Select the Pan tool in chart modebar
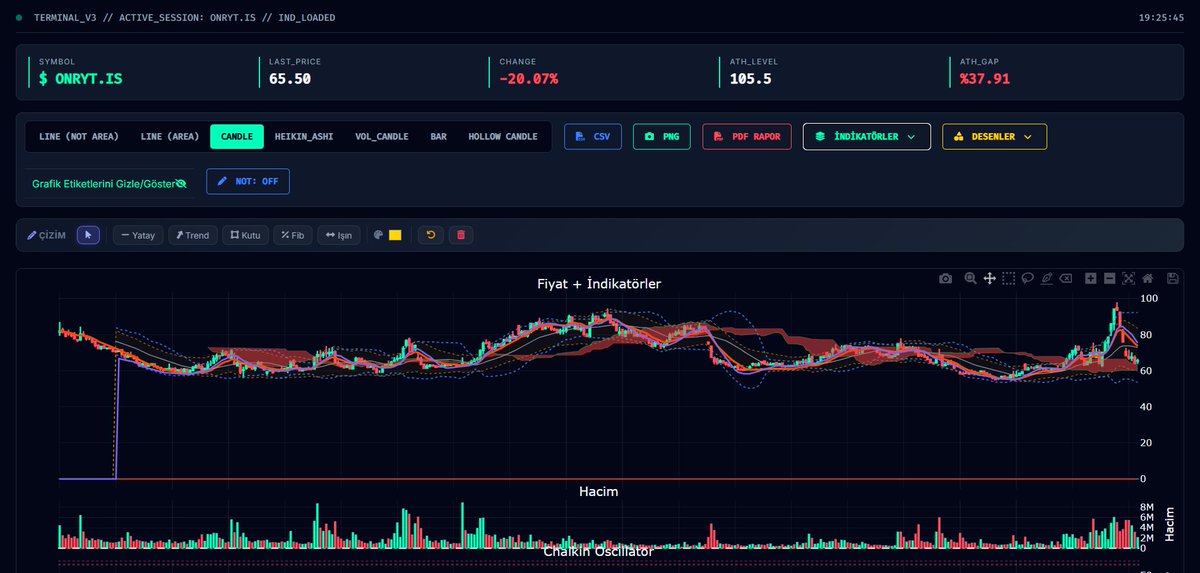Image resolution: width=1200 pixels, height=573 pixels. click(x=990, y=279)
